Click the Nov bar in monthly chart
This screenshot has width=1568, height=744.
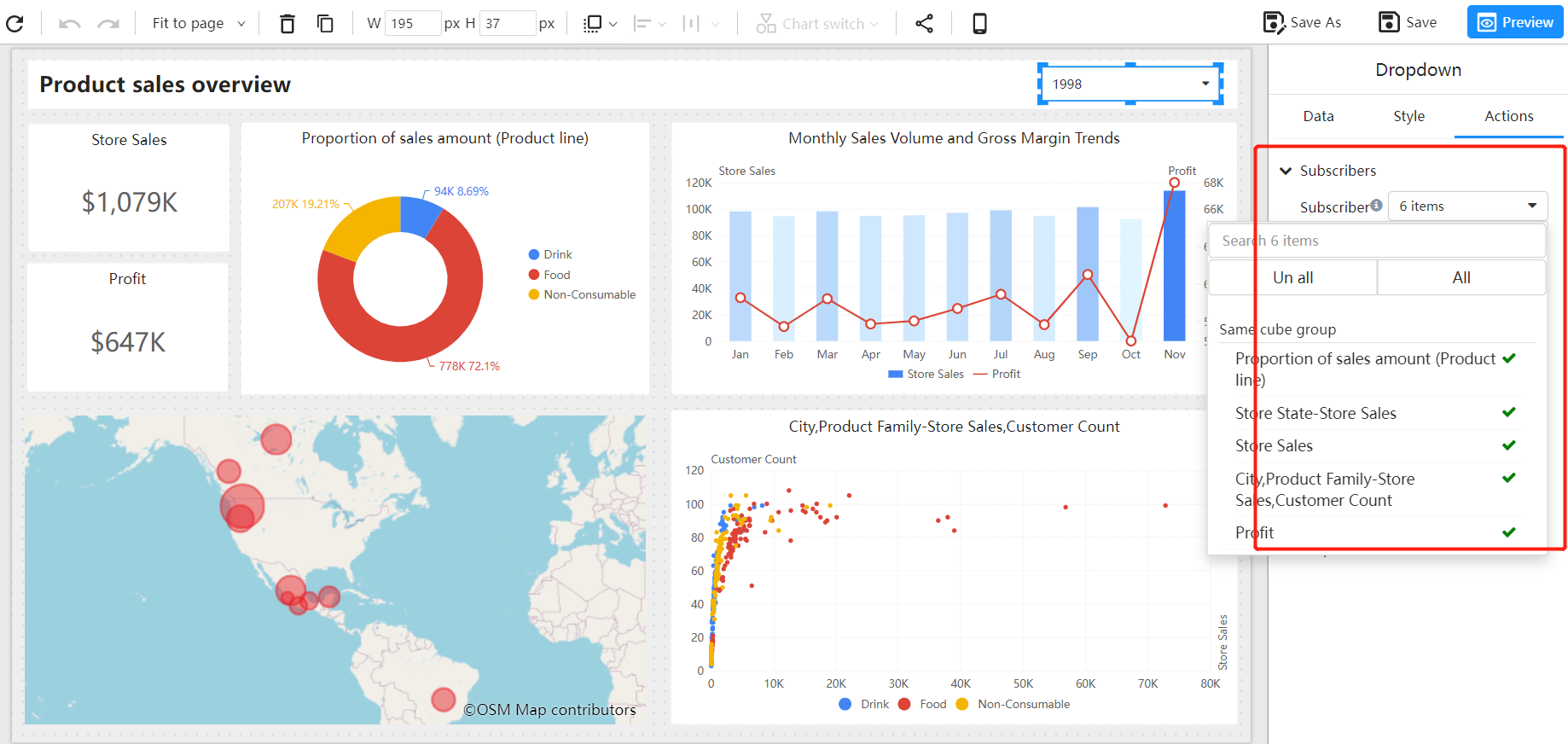[x=1175, y=266]
